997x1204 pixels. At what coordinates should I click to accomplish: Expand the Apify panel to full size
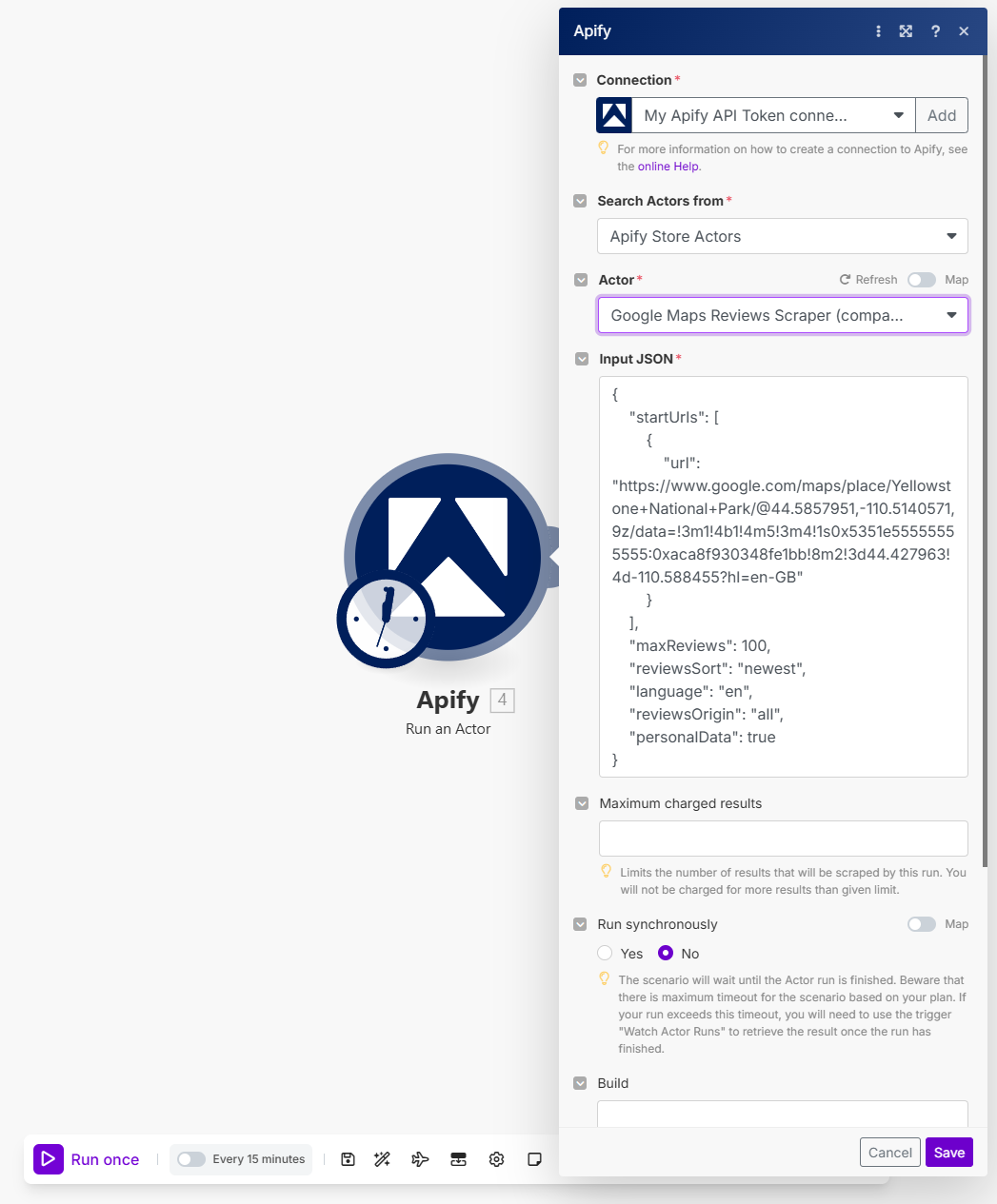click(x=906, y=31)
